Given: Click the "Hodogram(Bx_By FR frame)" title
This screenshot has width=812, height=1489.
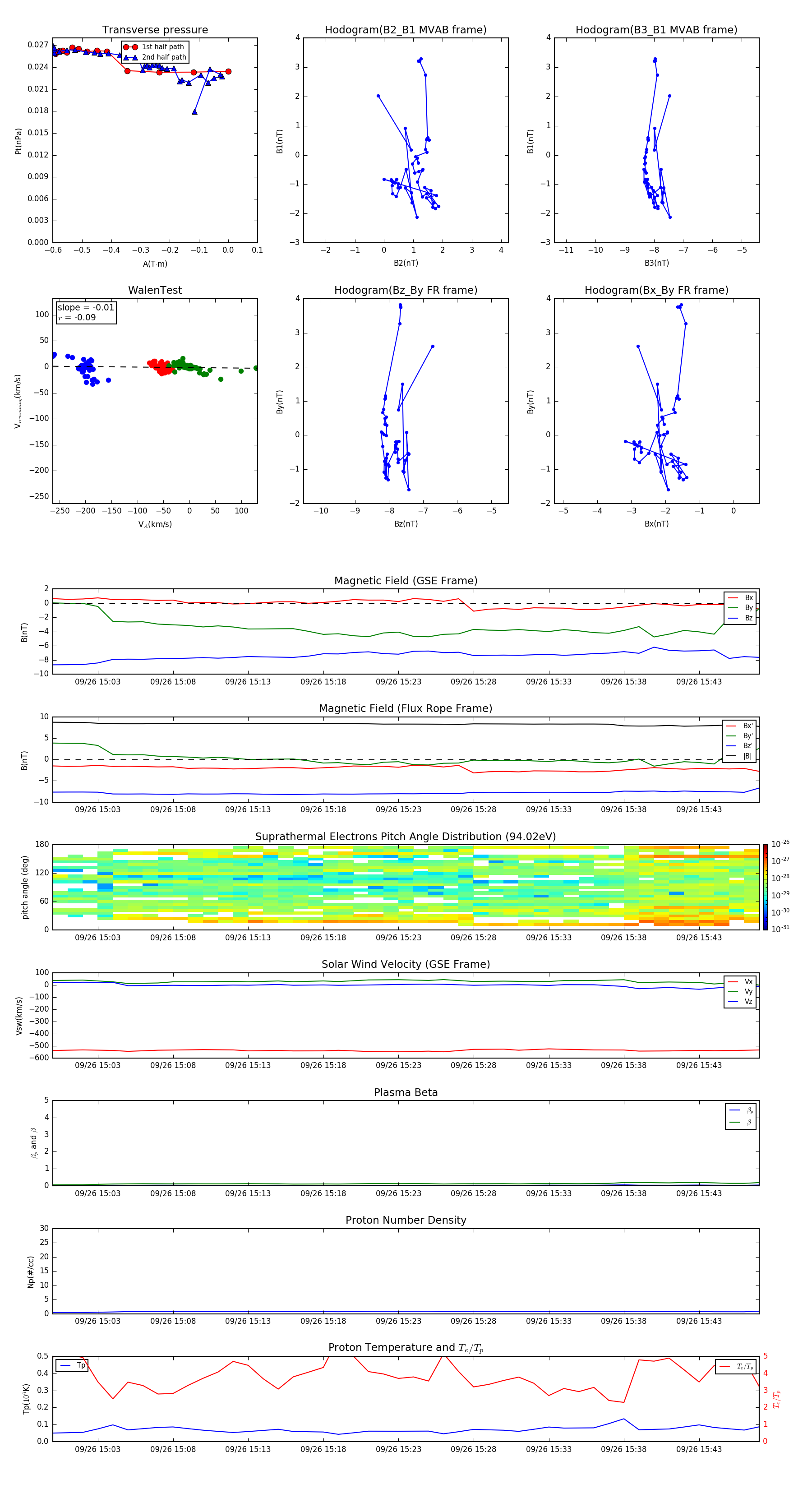Looking at the screenshot, I should (x=656, y=290).
